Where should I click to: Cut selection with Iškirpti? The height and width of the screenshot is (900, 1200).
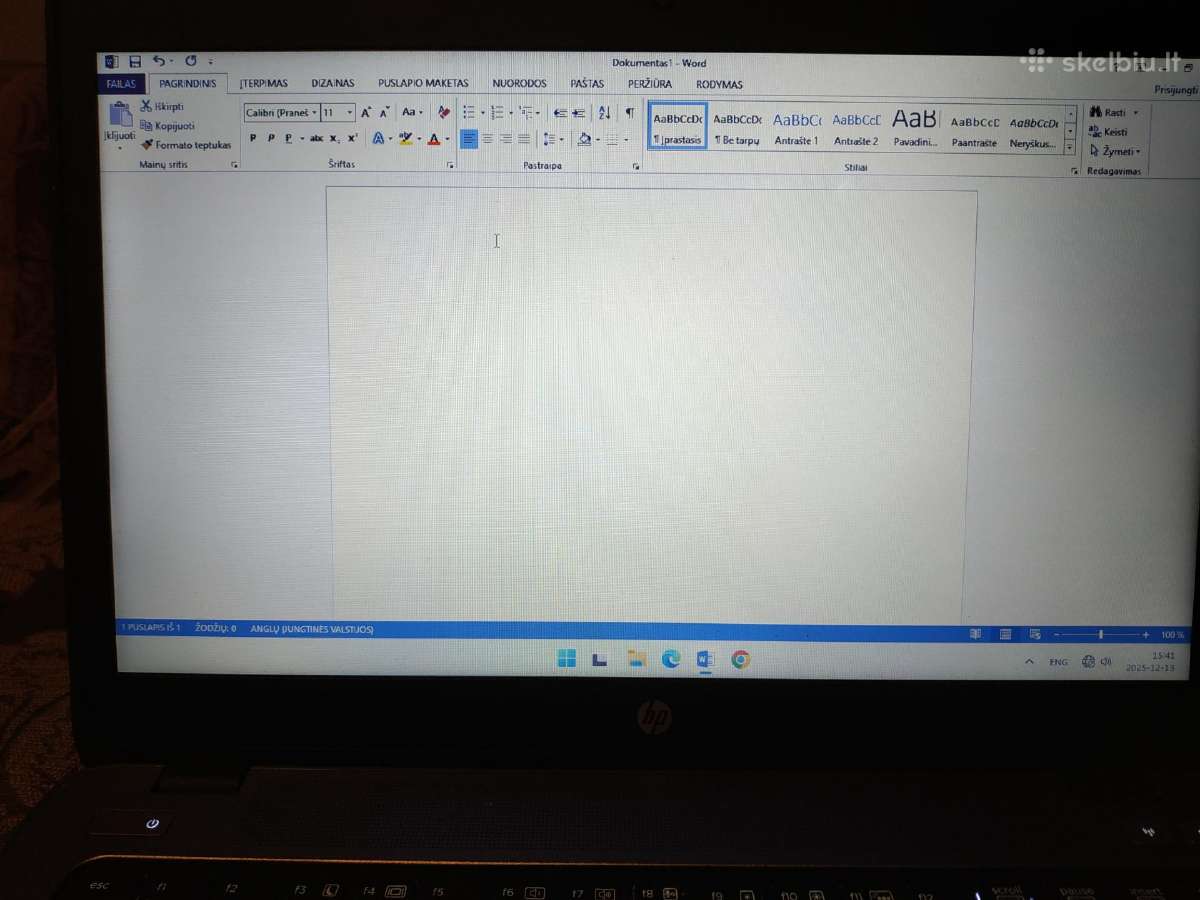click(x=162, y=106)
